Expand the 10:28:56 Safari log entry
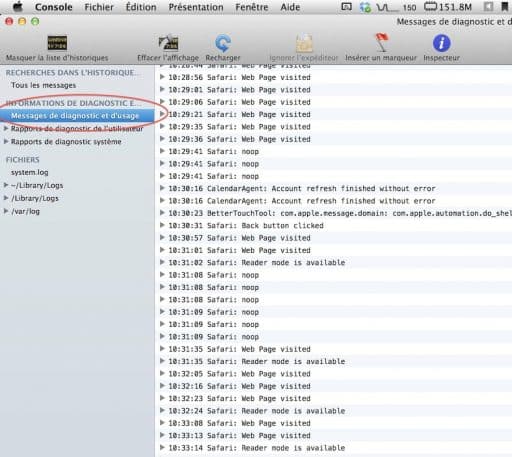 162,77
